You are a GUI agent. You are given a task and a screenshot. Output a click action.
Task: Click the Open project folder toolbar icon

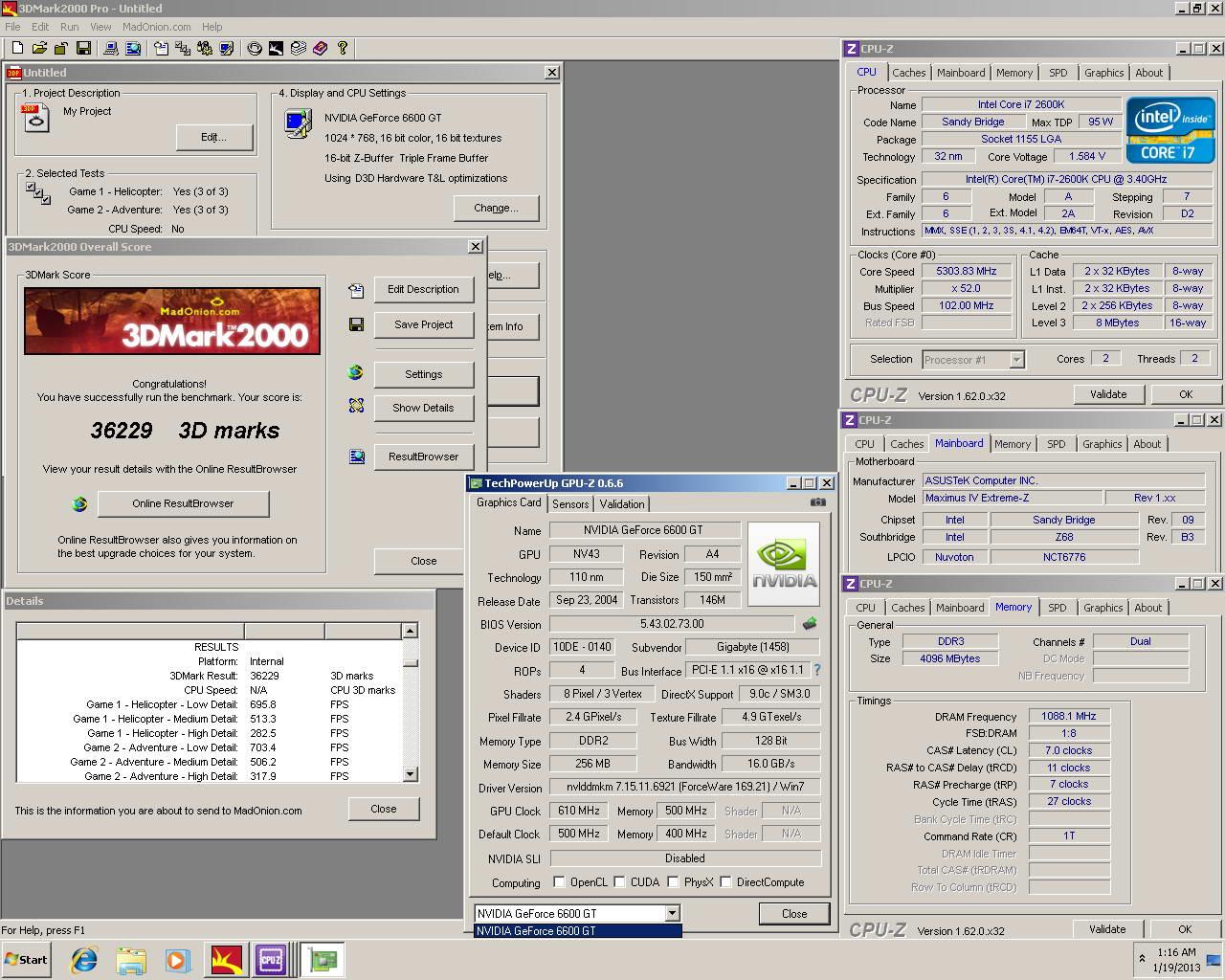tap(39, 48)
